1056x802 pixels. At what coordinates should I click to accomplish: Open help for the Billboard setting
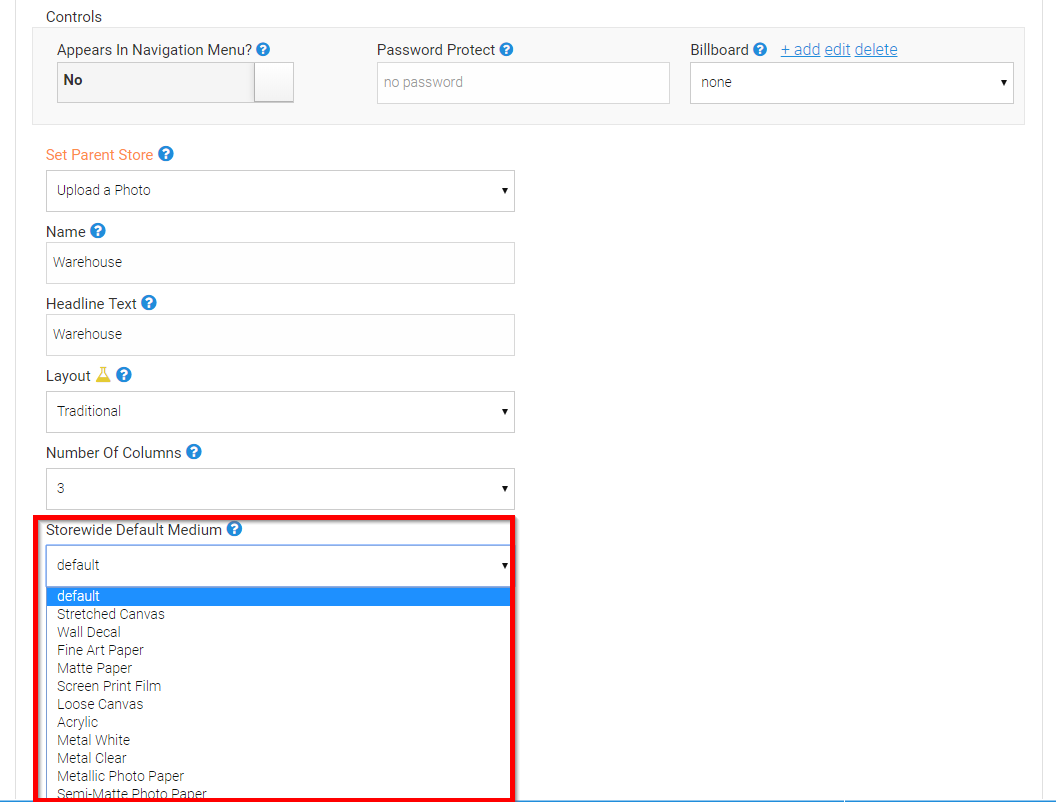(x=761, y=49)
